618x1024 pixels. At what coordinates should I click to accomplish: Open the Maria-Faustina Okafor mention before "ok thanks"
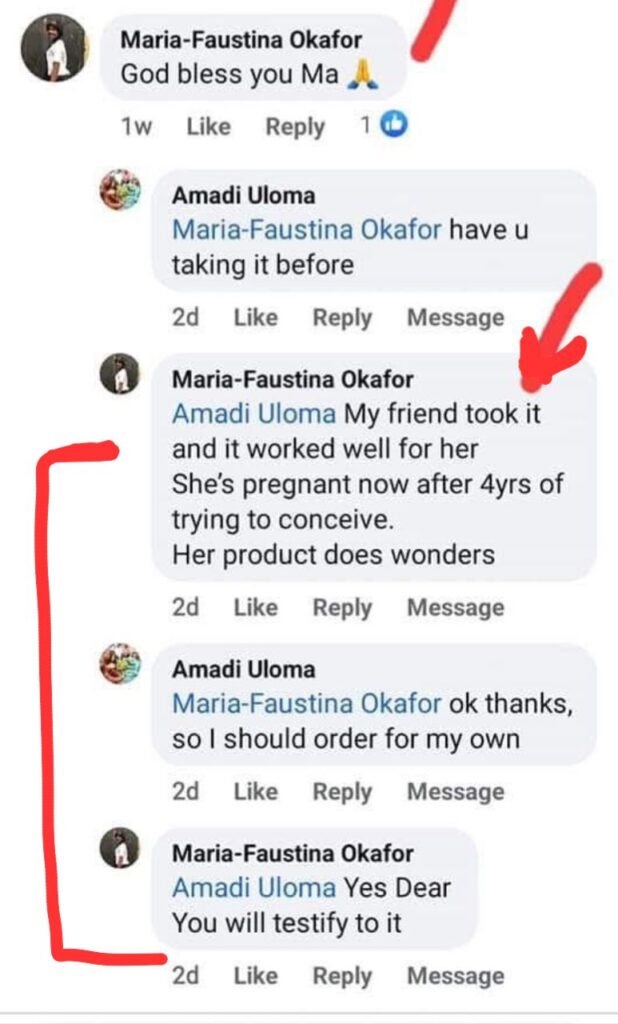306,703
